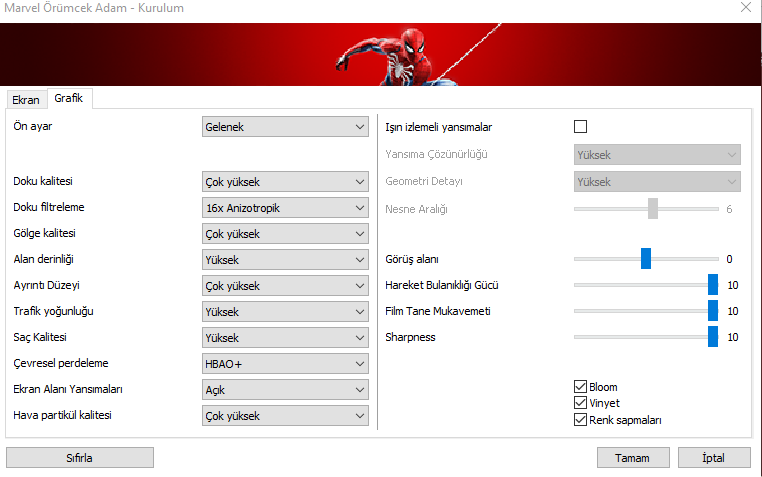Click the Film Tane Mukavemeti value 10

(x=733, y=311)
